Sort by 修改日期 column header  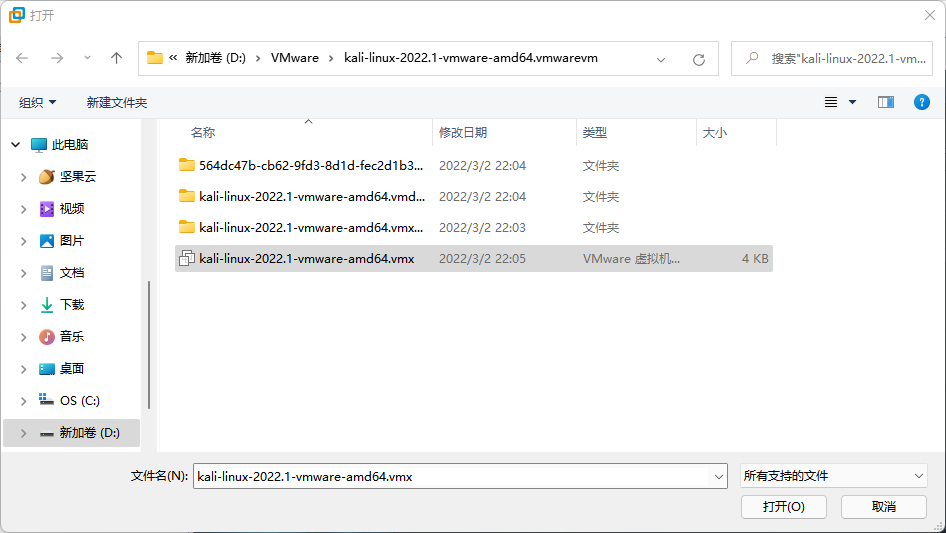pyautogui.click(x=463, y=133)
